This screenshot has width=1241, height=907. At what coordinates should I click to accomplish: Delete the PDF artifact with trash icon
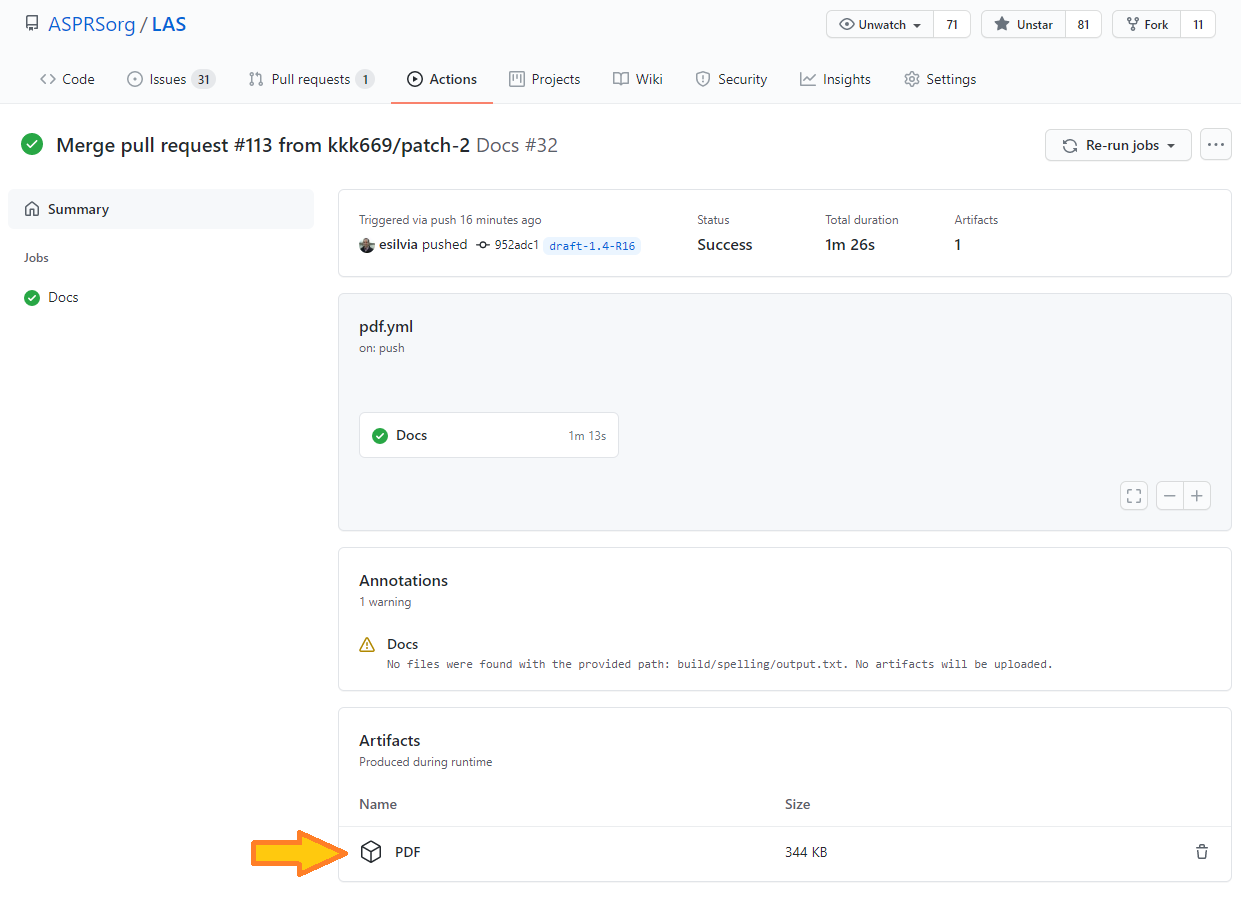[x=1202, y=852]
